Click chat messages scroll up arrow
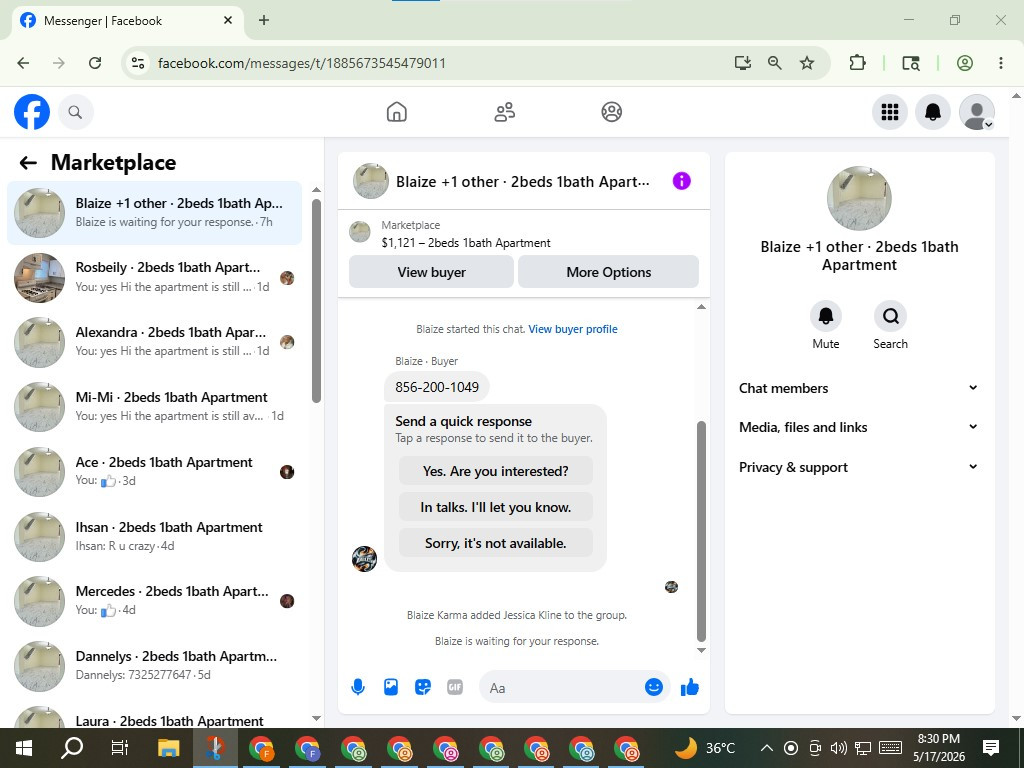The image size is (1024, 768). (701, 307)
